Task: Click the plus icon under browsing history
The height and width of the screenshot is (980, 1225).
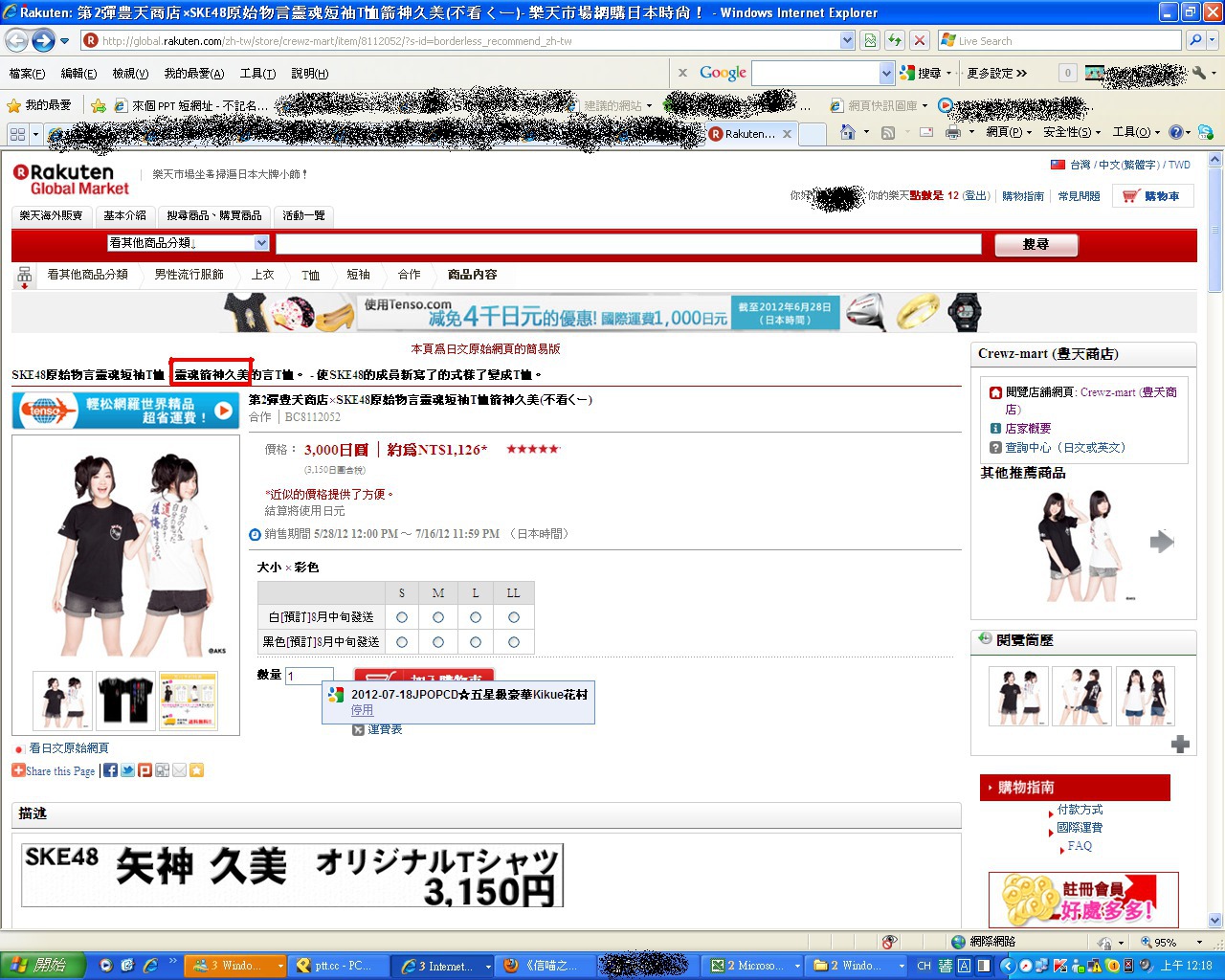Action: (x=1180, y=744)
